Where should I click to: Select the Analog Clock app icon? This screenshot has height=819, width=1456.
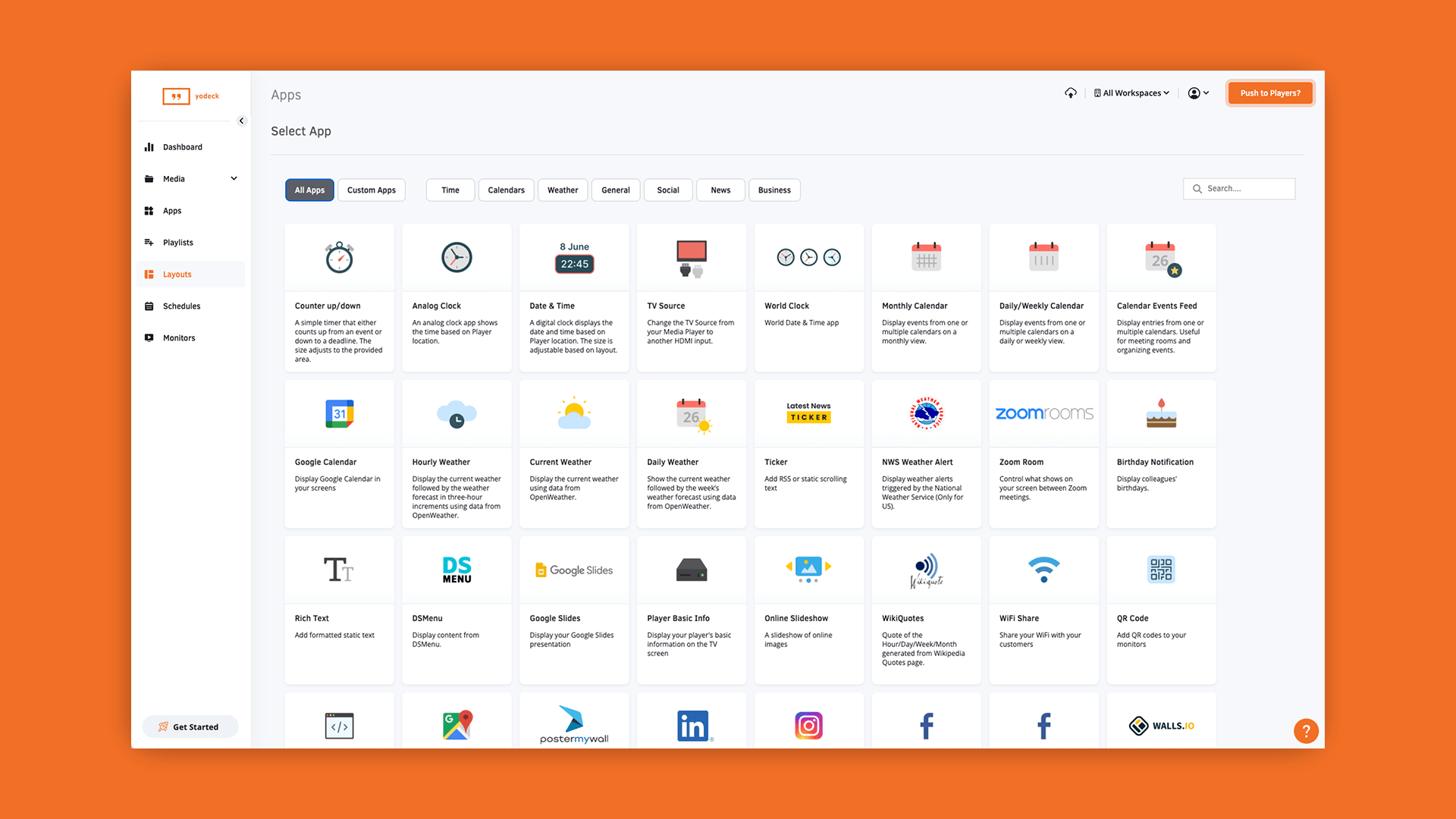[x=457, y=258]
